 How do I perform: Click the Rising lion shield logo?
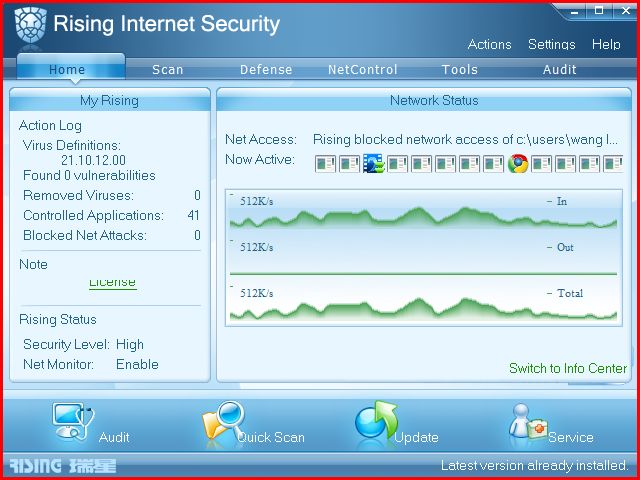tap(30, 25)
